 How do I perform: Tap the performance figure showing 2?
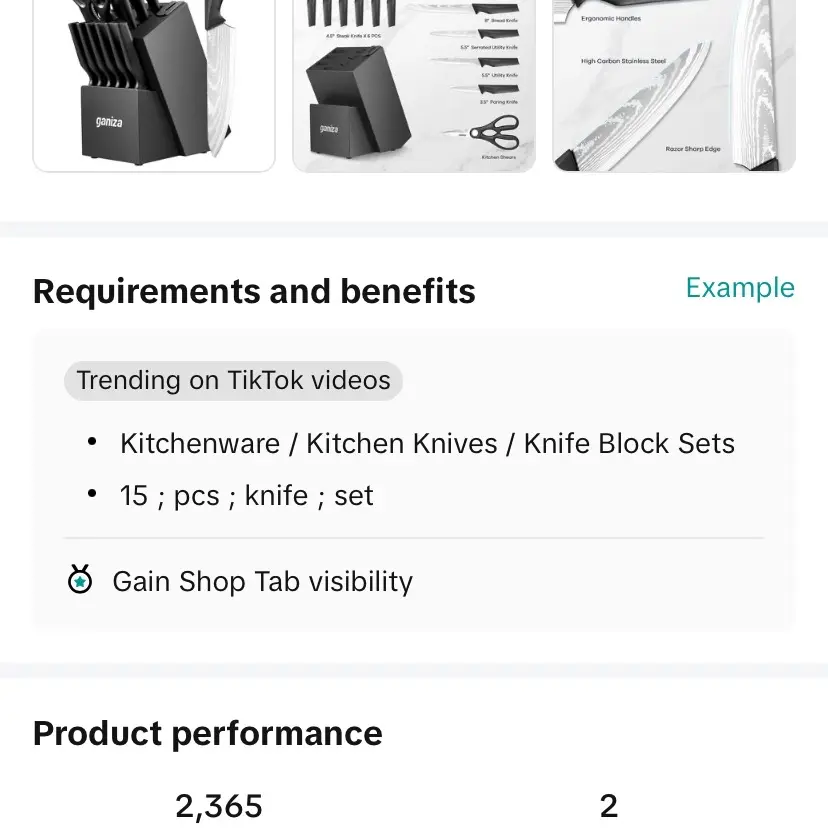[608, 806]
